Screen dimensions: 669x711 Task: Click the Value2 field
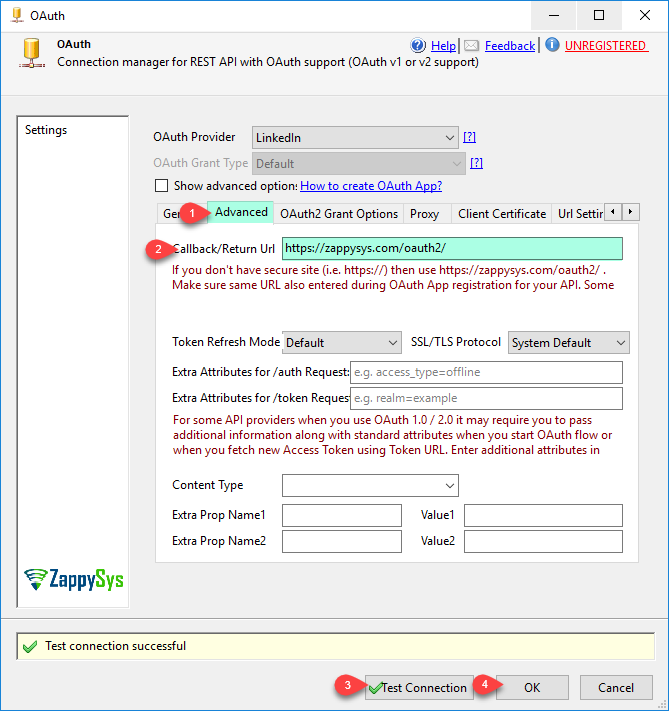point(543,541)
